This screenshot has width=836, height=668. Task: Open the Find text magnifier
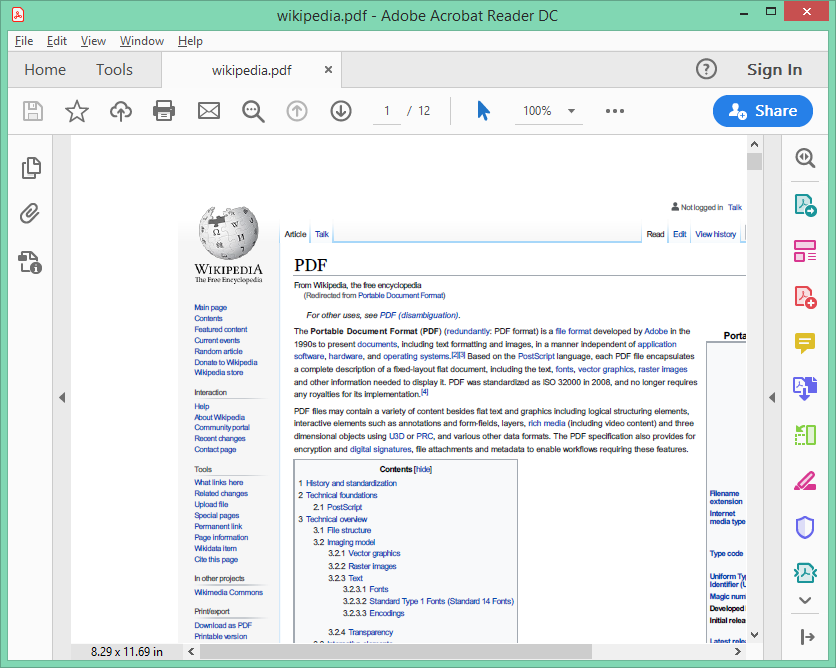point(253,111)
